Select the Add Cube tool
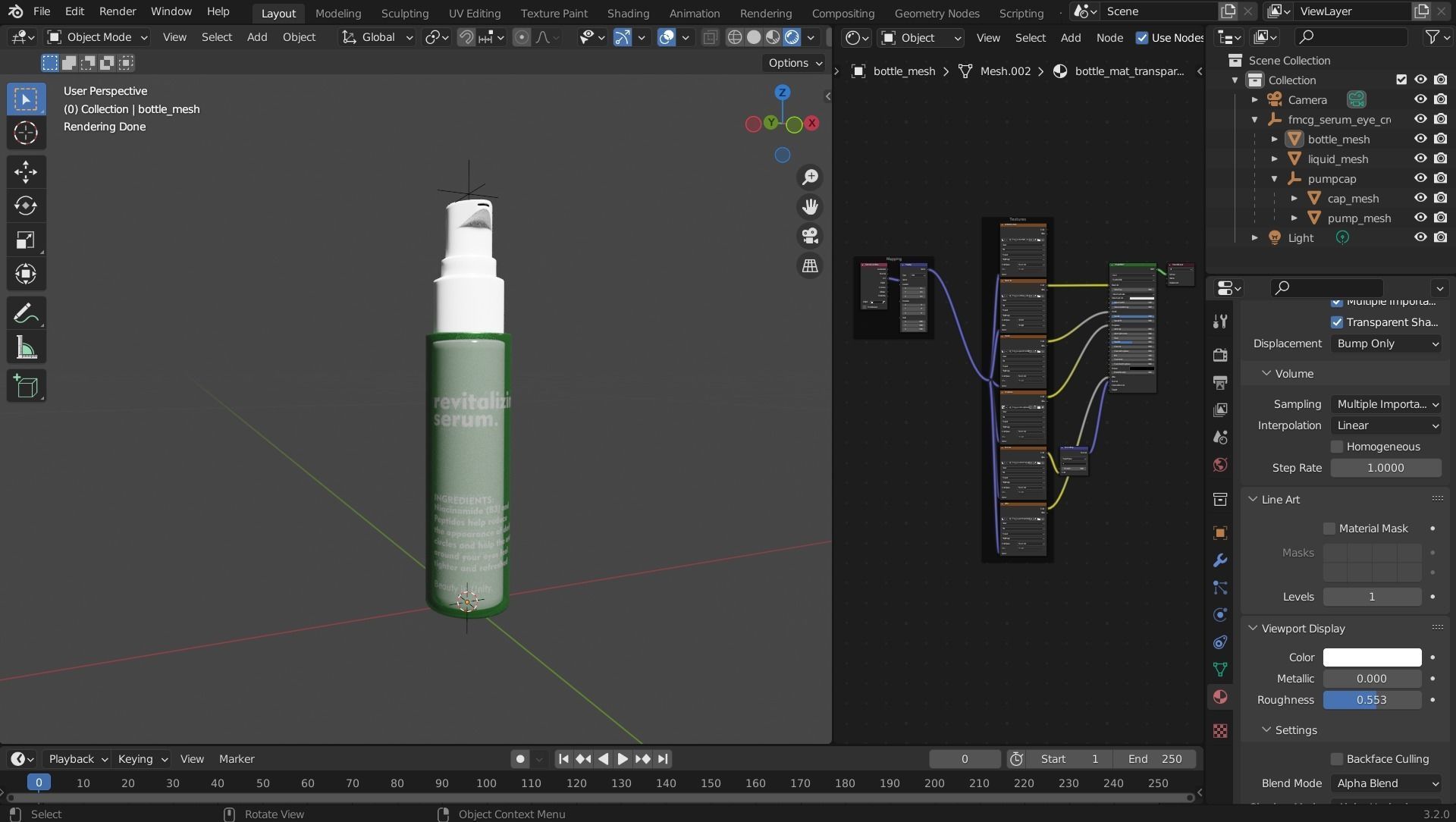 (26, 386)
